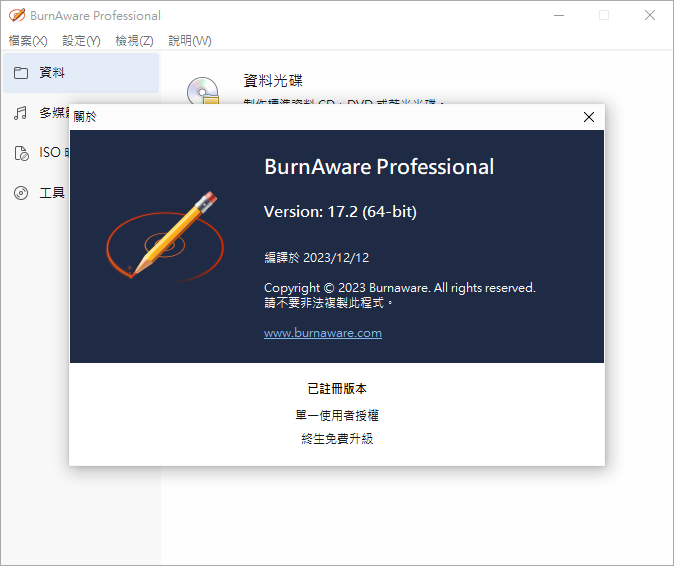Select the 工具 sidebar label

52,193
